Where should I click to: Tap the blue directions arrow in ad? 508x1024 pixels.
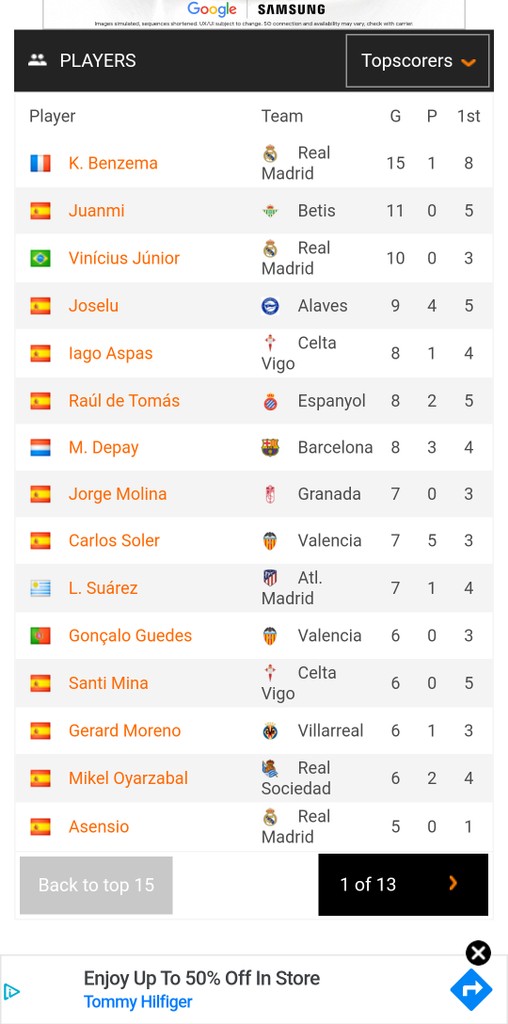(x=471, y=989)
